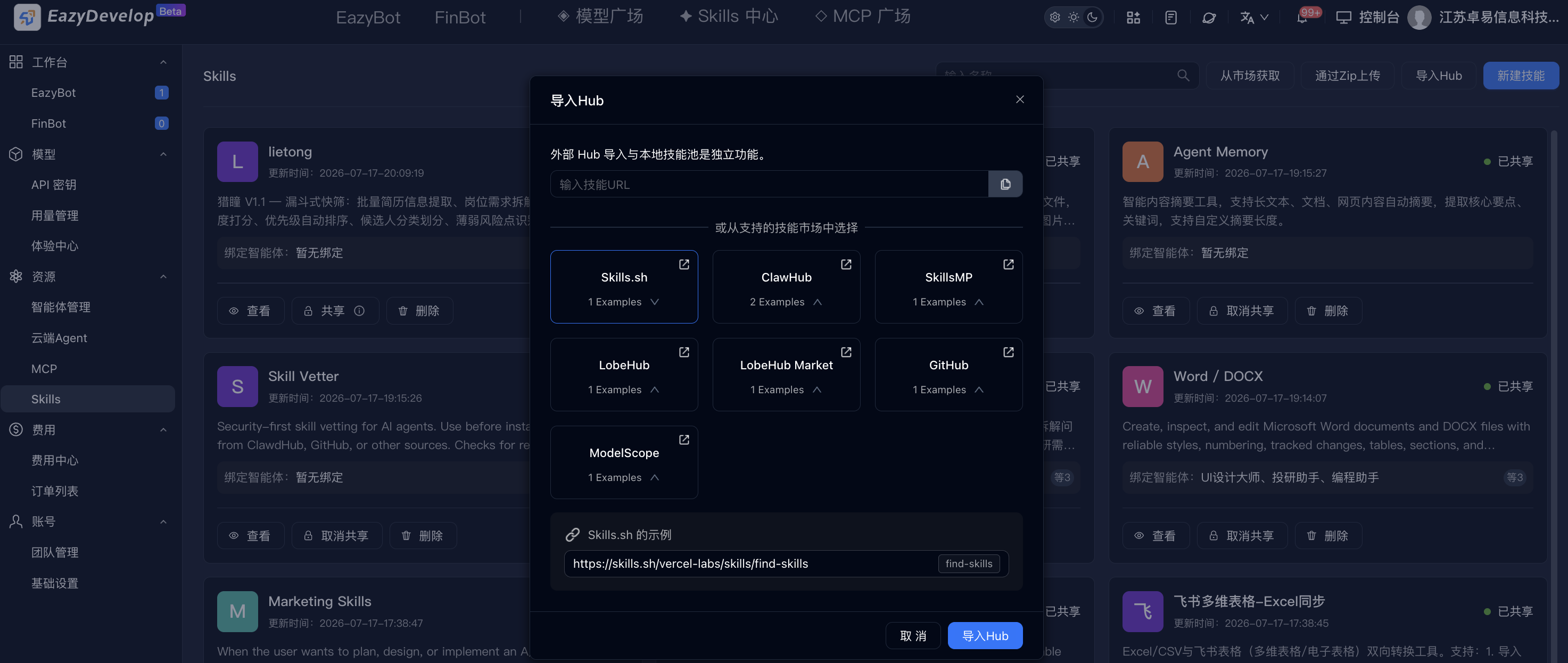Click 取消 button in dialog
1568x663 pixels.
point(913,636)
